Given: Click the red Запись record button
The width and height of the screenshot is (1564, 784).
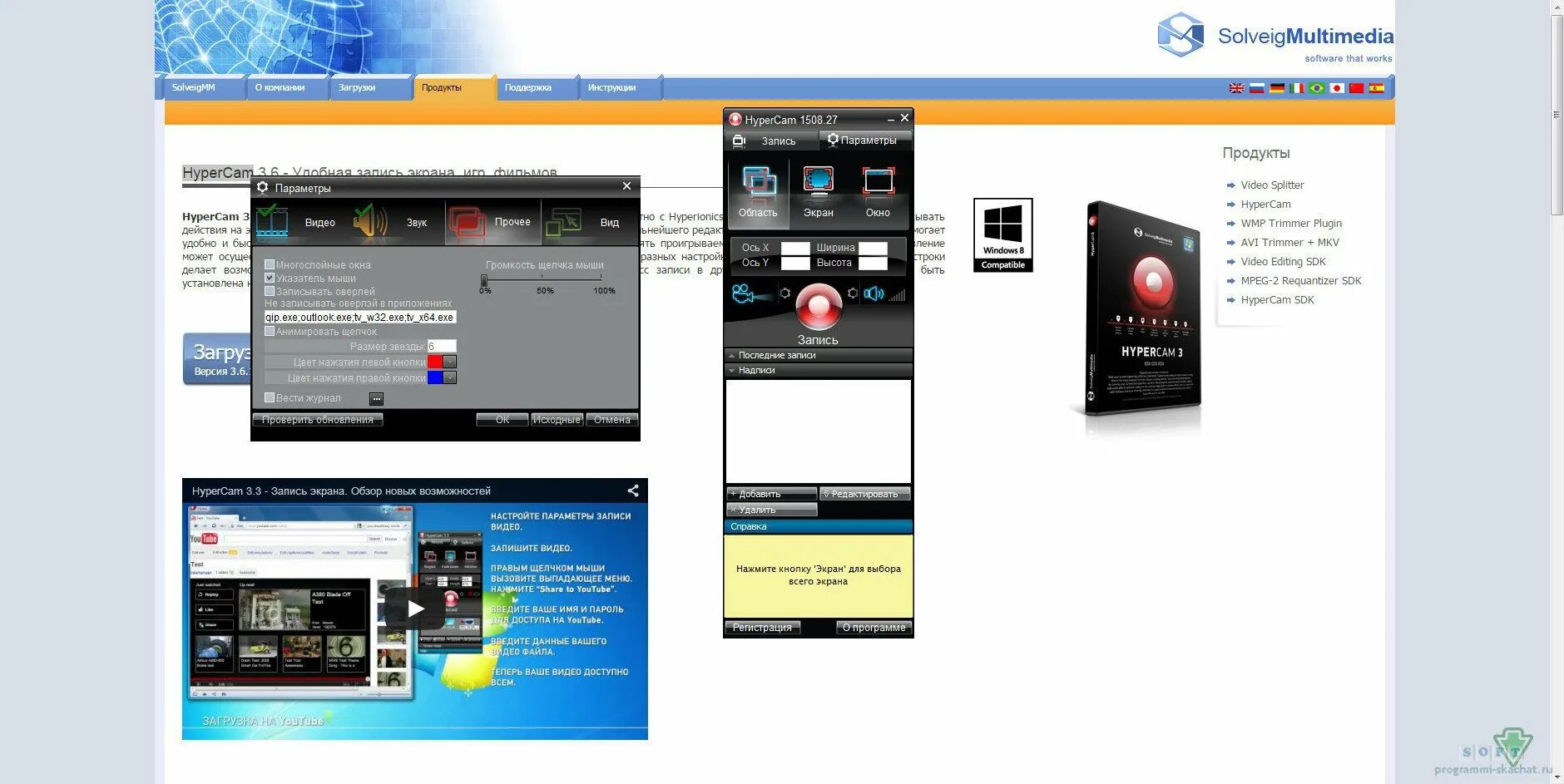Looking at the screenshot, I should (x=819, y=307).
